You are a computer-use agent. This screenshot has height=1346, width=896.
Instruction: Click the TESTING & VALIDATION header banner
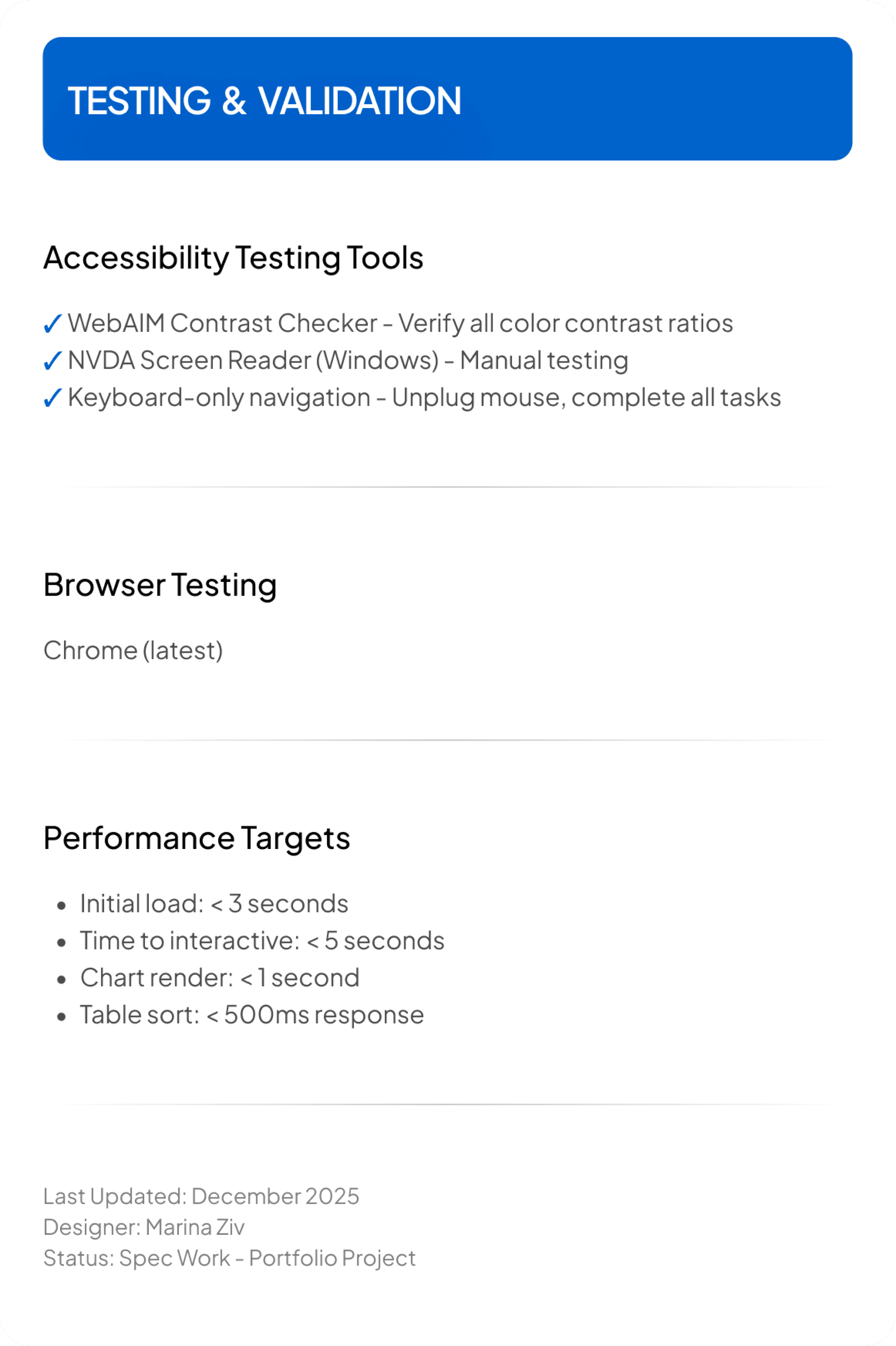448,99
